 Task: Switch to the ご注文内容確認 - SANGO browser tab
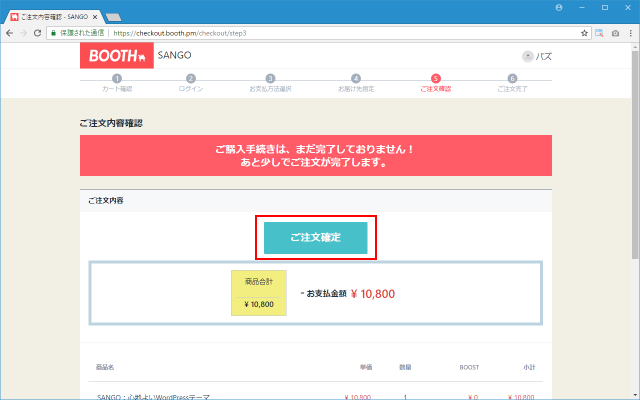tap(54, 17)
